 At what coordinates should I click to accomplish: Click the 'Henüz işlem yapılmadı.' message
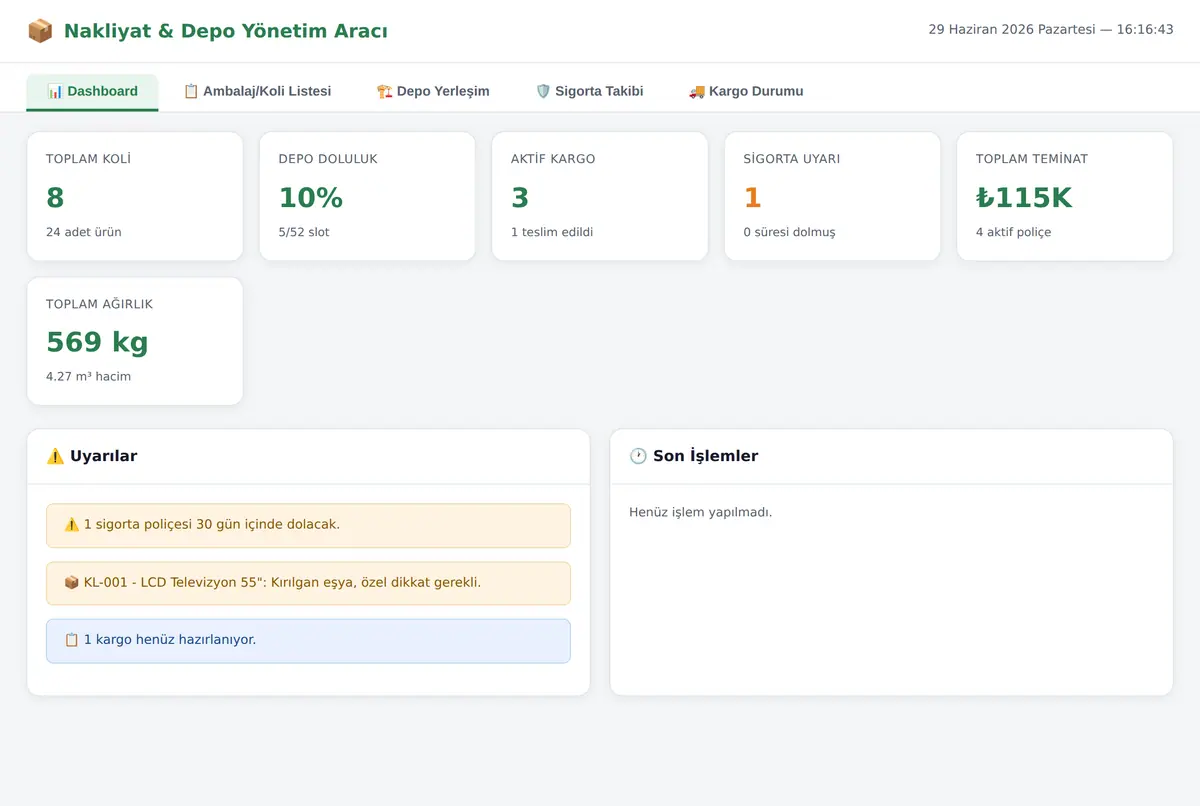click(701, 513)
